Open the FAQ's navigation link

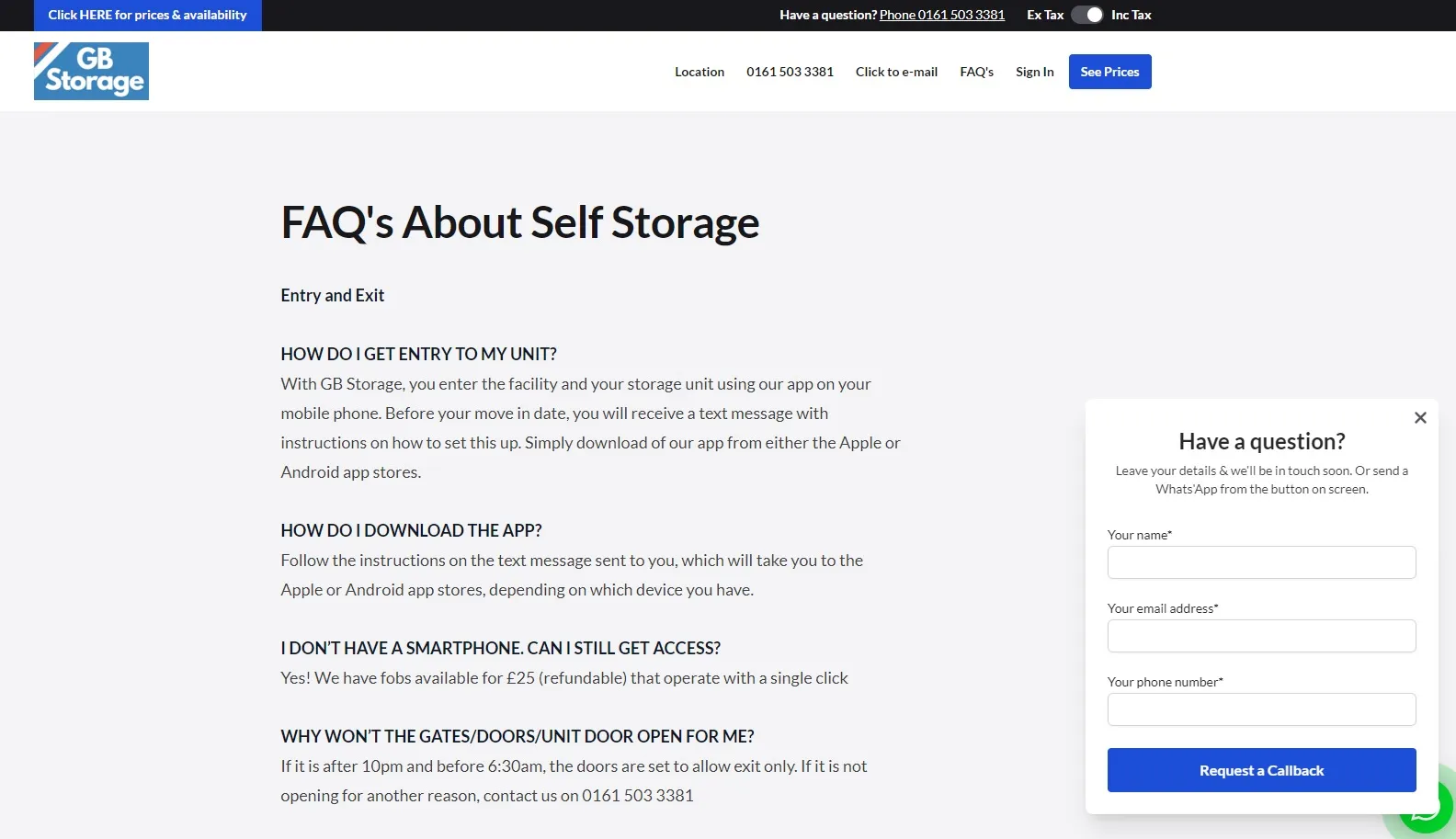pyautogui.click(x=976, y=72)
